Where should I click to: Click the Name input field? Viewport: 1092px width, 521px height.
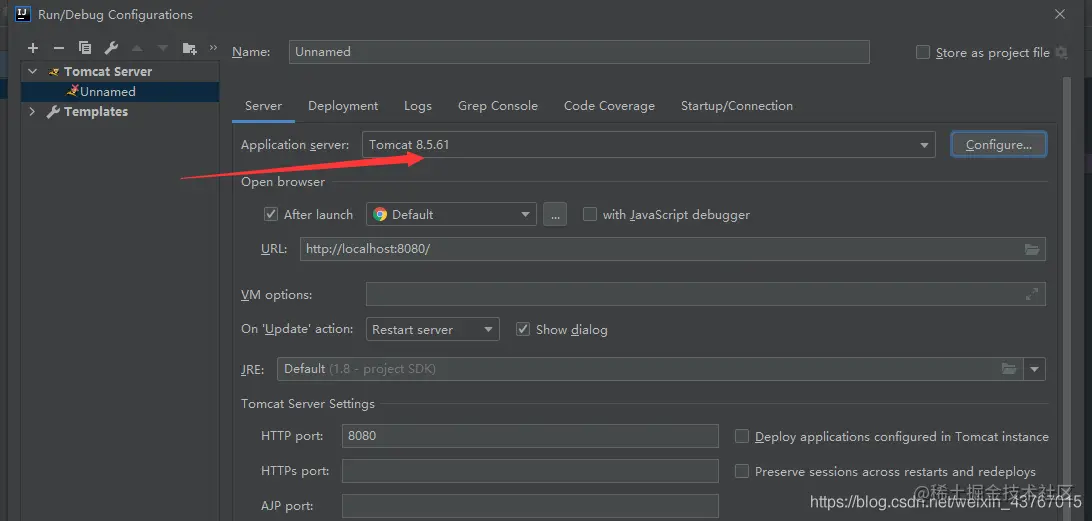[579, 52]
